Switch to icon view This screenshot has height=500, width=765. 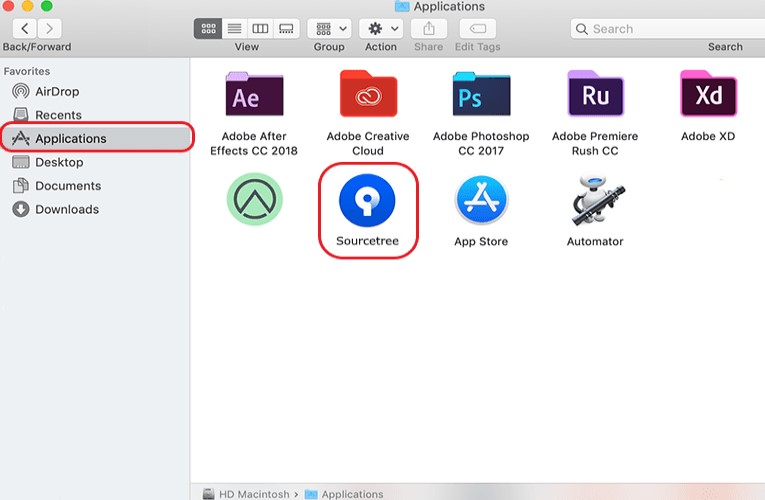(x=208, y=29)
